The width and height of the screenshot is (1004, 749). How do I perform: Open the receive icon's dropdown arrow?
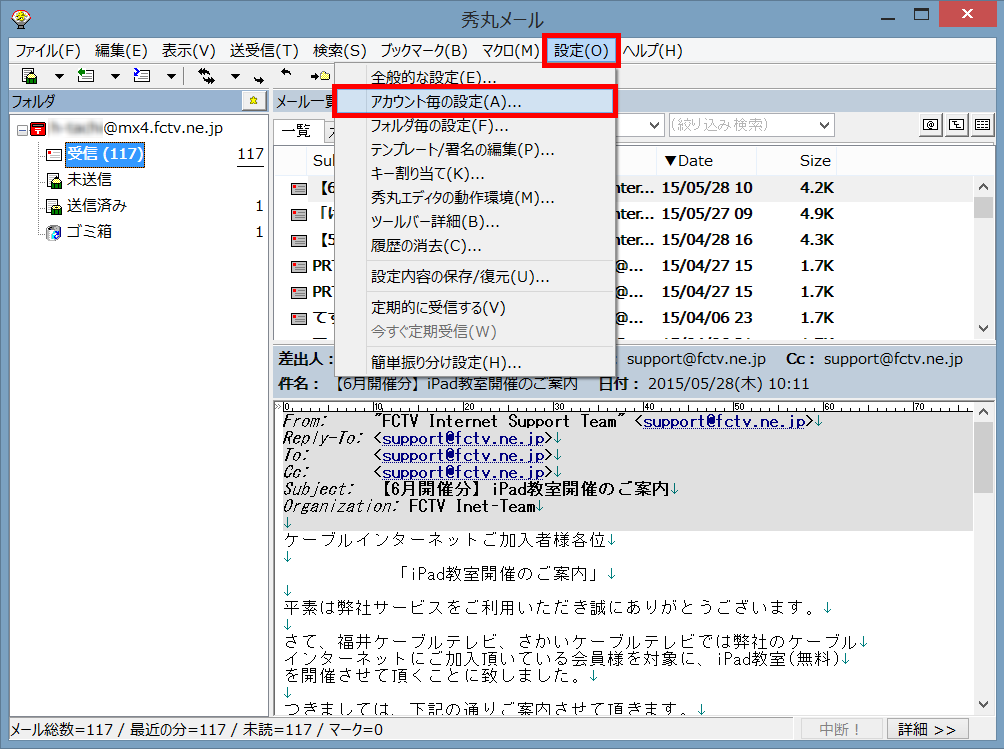(59, 76)
